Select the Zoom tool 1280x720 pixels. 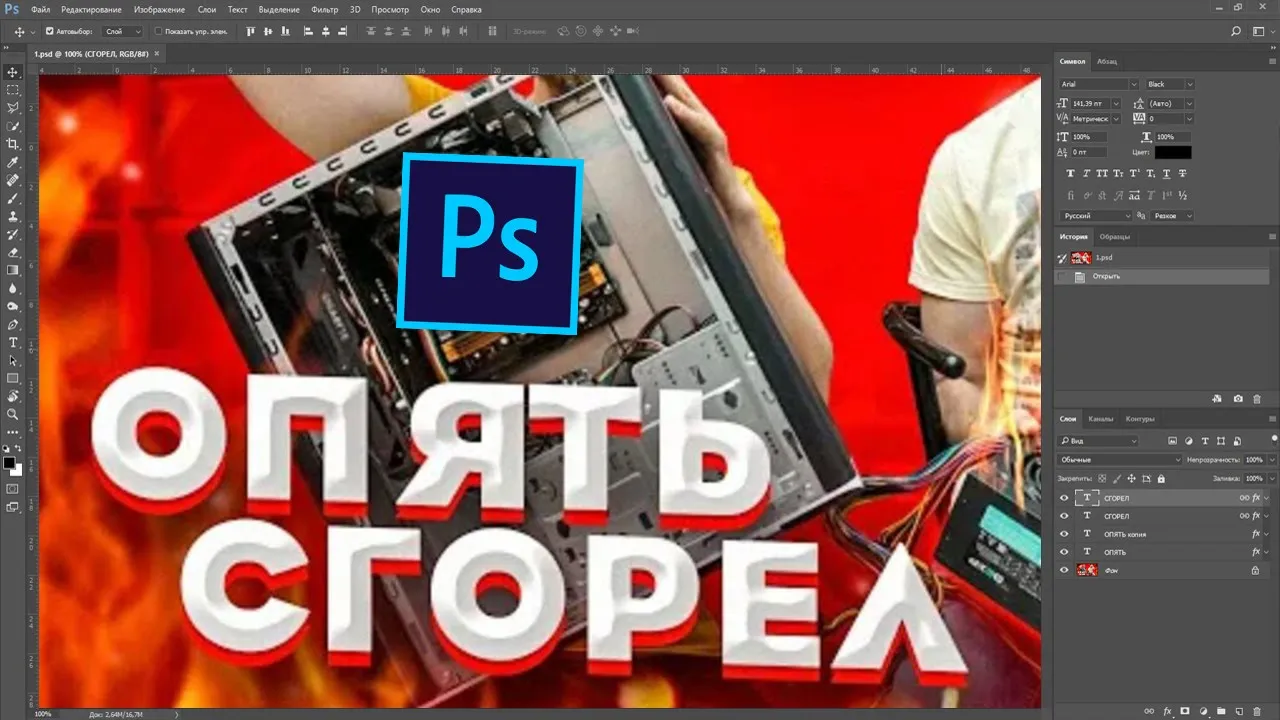click(x=13, y=414)
